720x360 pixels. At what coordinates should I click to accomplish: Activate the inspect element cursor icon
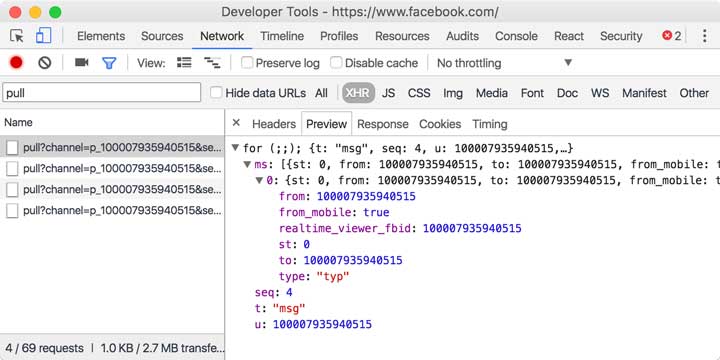[x=17, y=36]
